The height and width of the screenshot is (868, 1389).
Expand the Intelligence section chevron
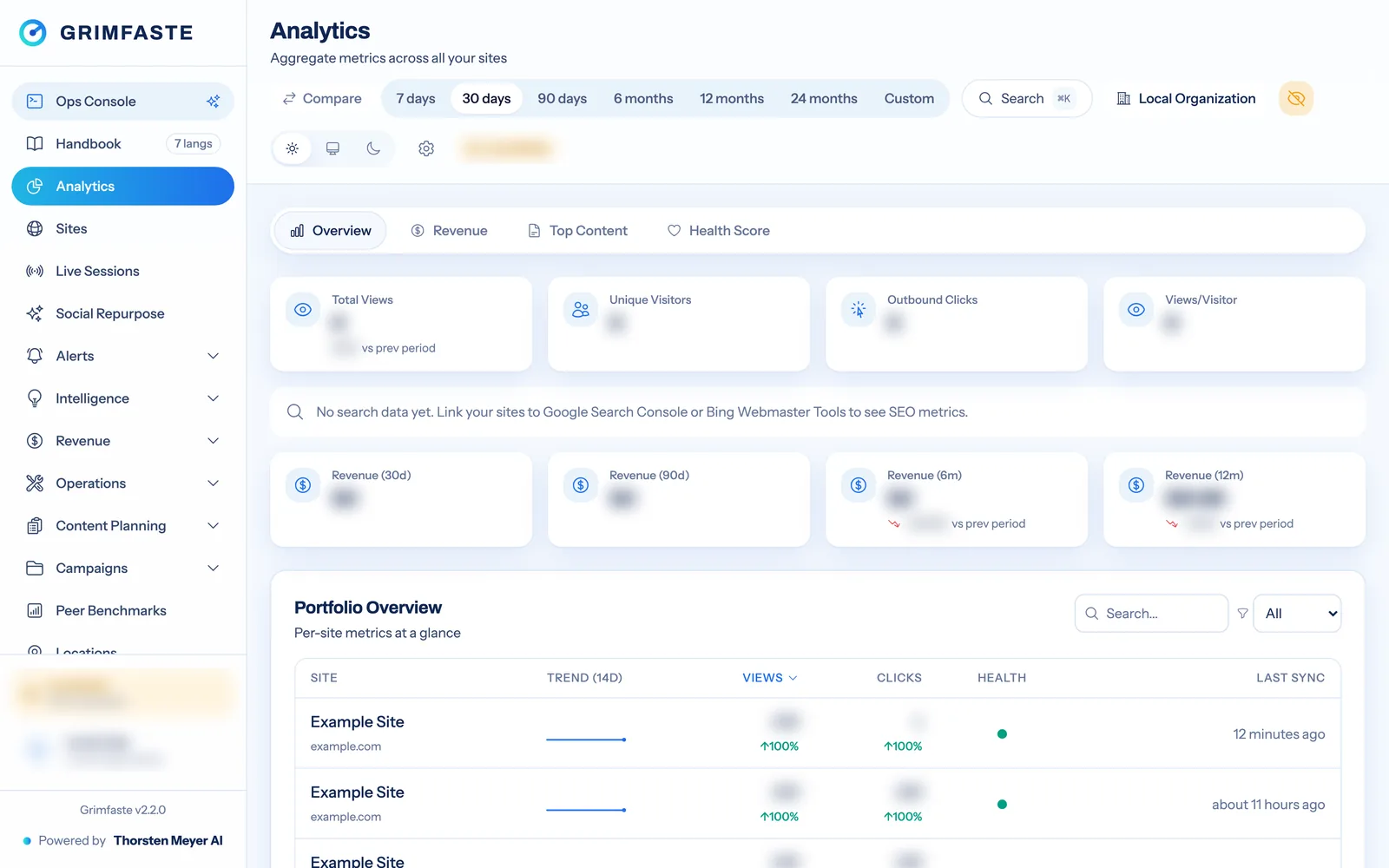[214, 399]
